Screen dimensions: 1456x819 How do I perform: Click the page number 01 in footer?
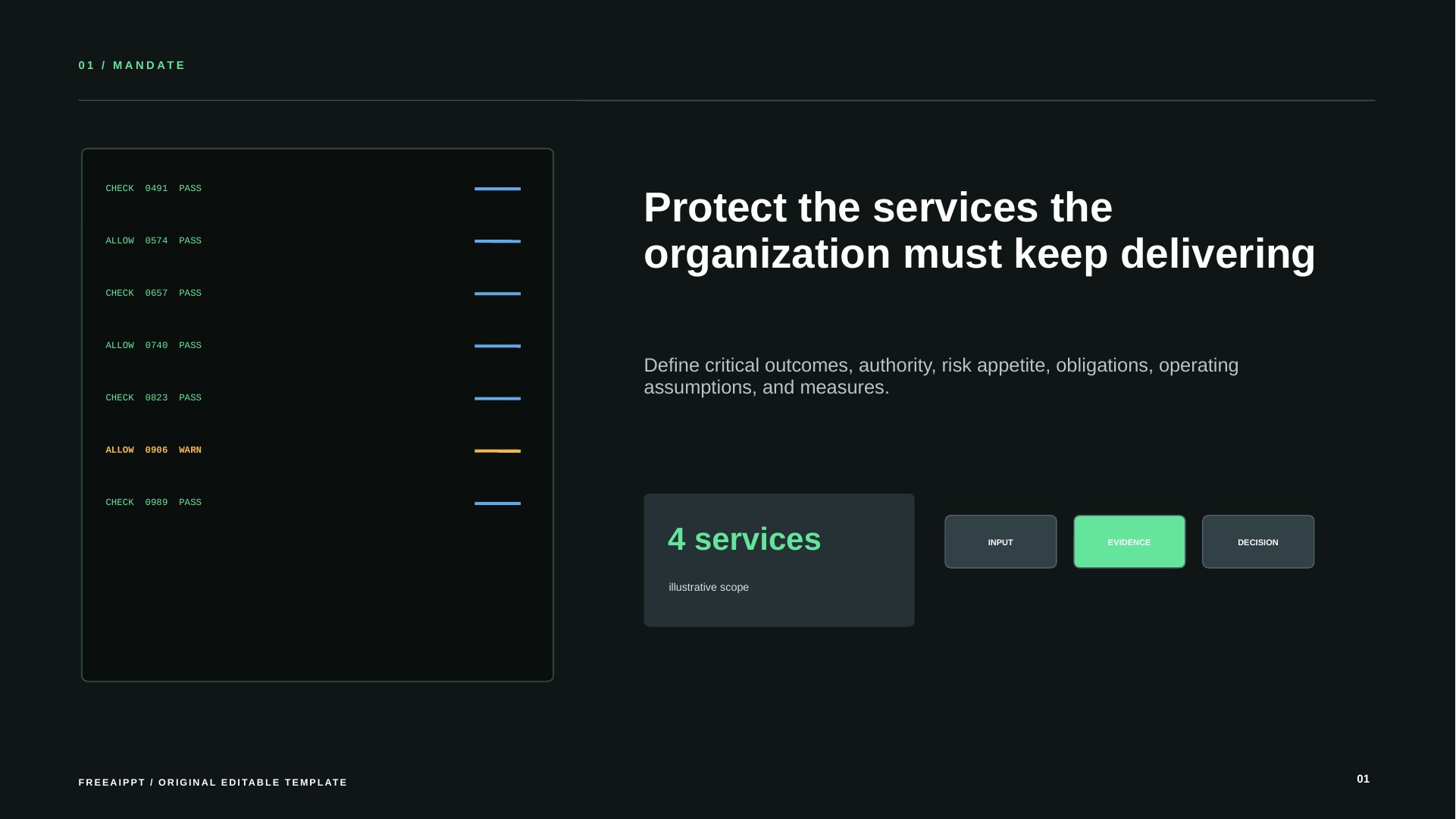click(1363, 779)
